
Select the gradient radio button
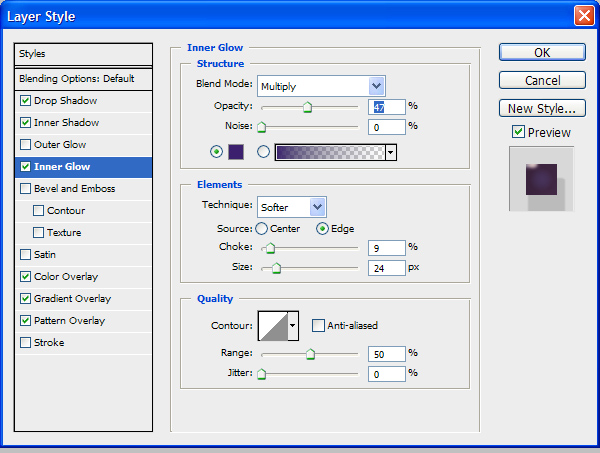point(263,152)
